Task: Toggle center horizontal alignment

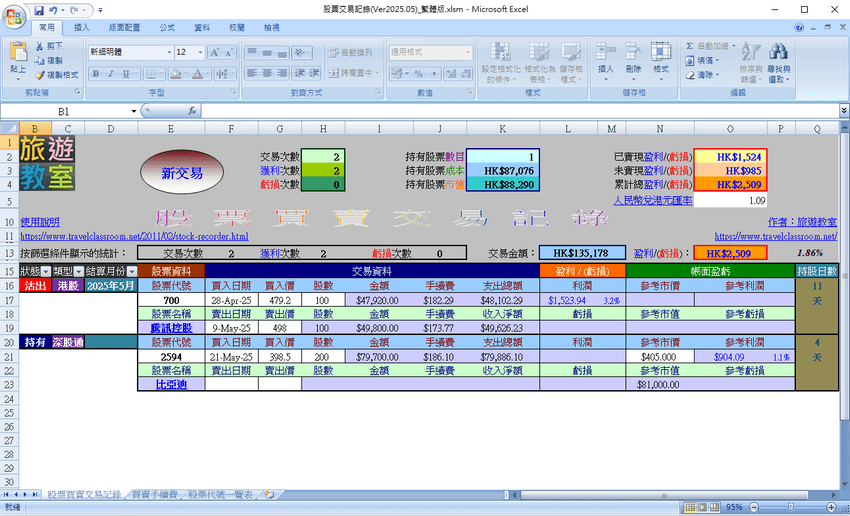Action: [x=267, y=73]
